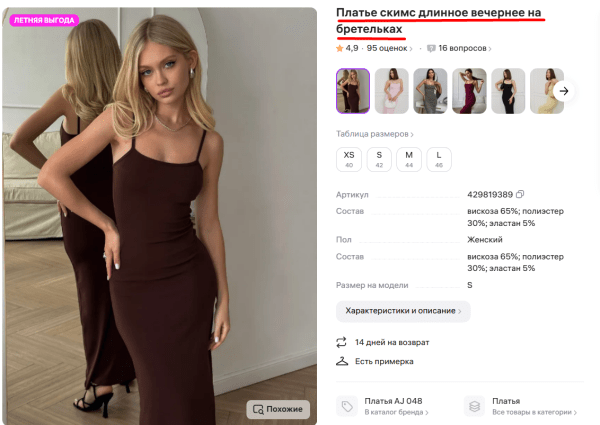The image size is (600, 425).
Task: Choose size M
Action: click(x=409, y=158)
